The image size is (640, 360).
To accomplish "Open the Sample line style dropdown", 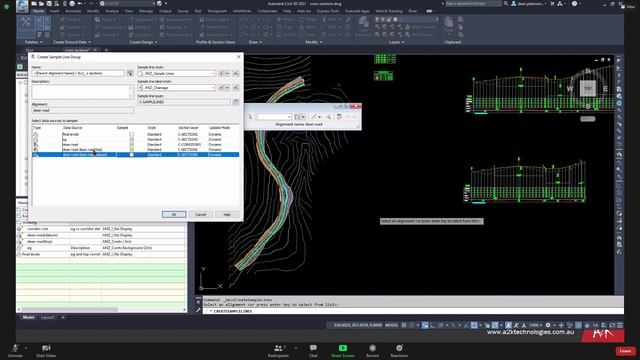I will 213,73.
